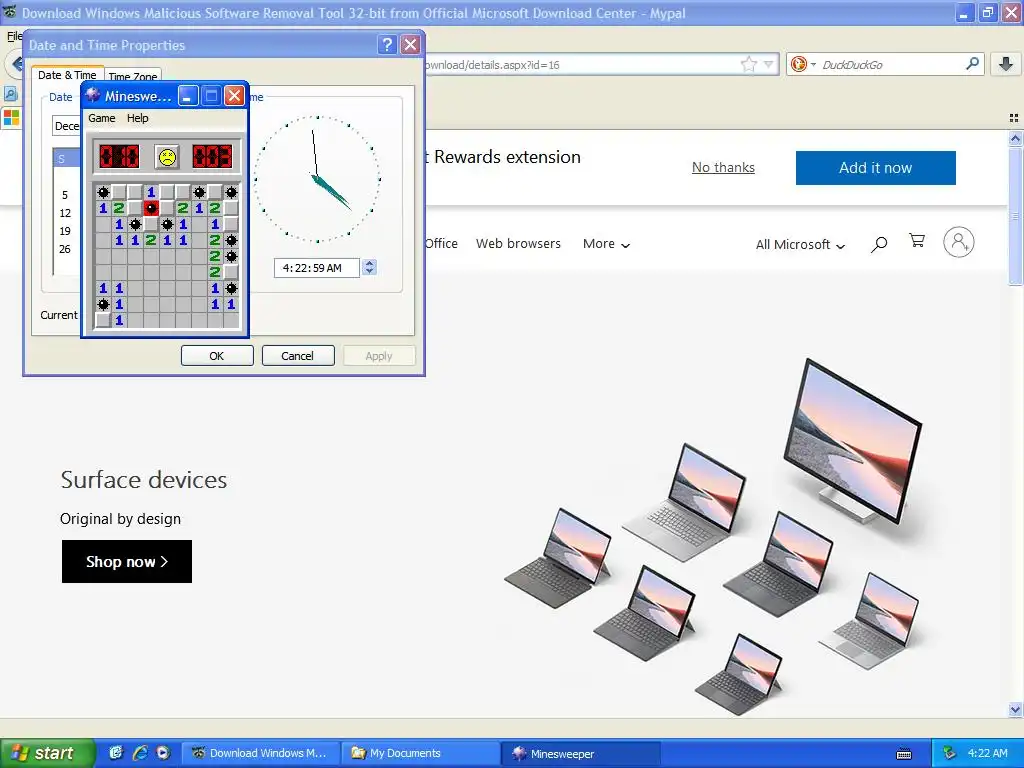Click No thanks on the Rewards banner
1024x768 pixels.
coord(723,167)
